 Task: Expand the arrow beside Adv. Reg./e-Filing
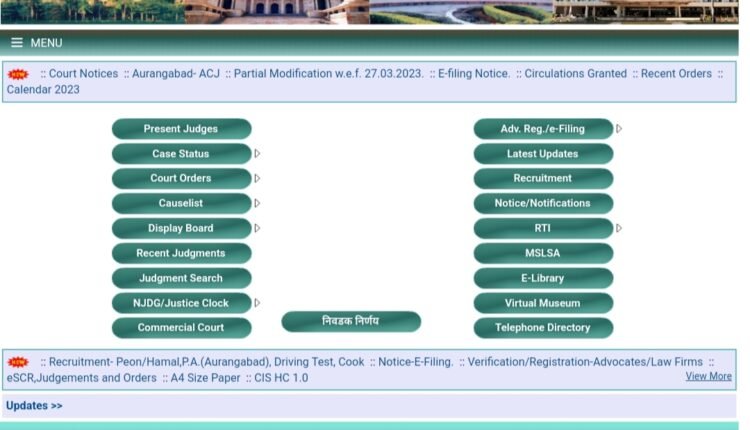(619, 129)
